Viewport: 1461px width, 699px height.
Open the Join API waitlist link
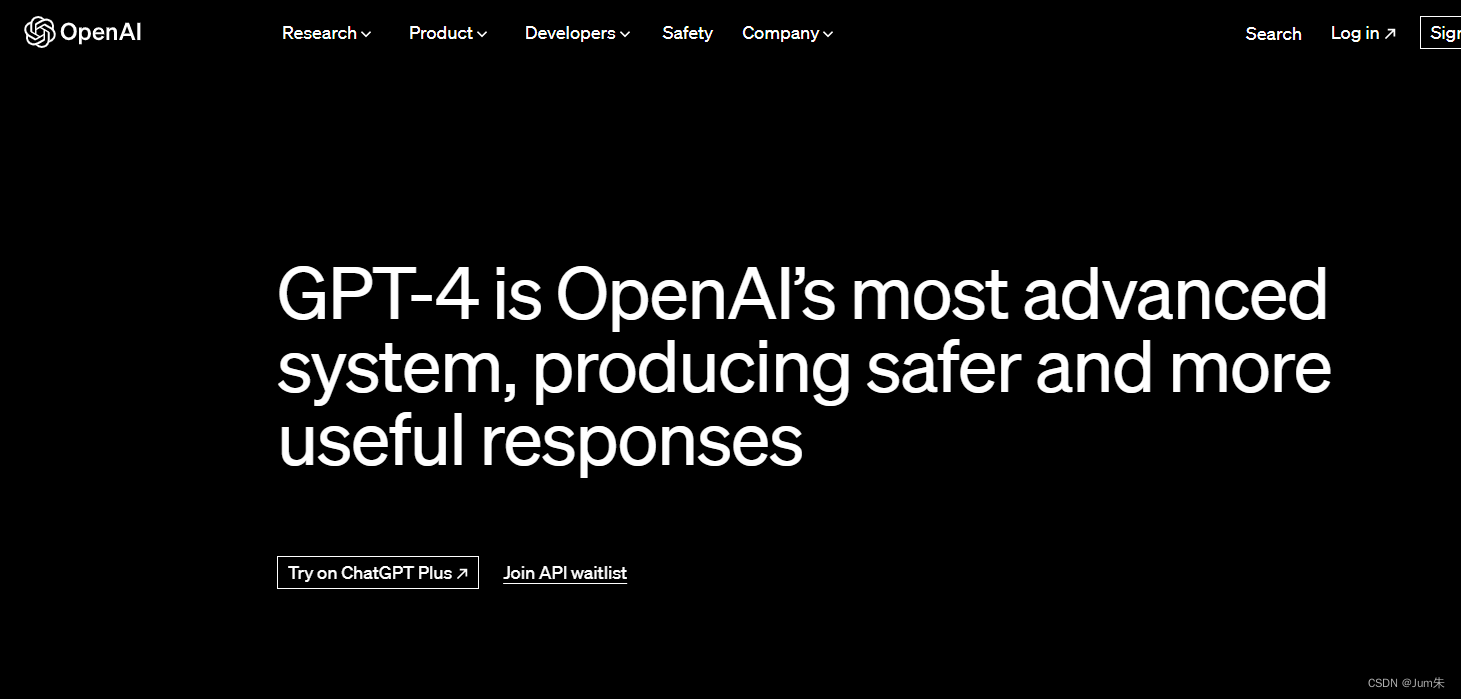[x=565, y=573]
